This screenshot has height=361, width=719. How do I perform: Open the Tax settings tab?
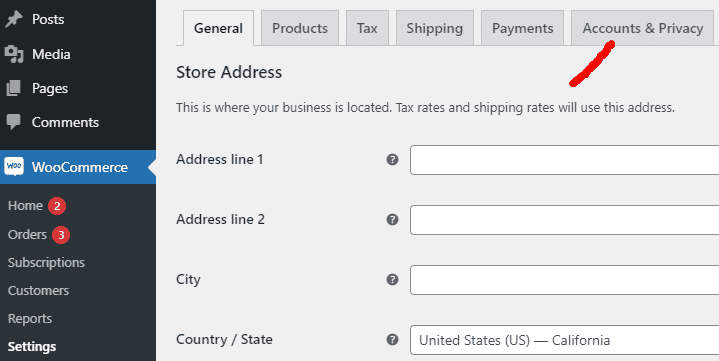[x=367, y=28]
